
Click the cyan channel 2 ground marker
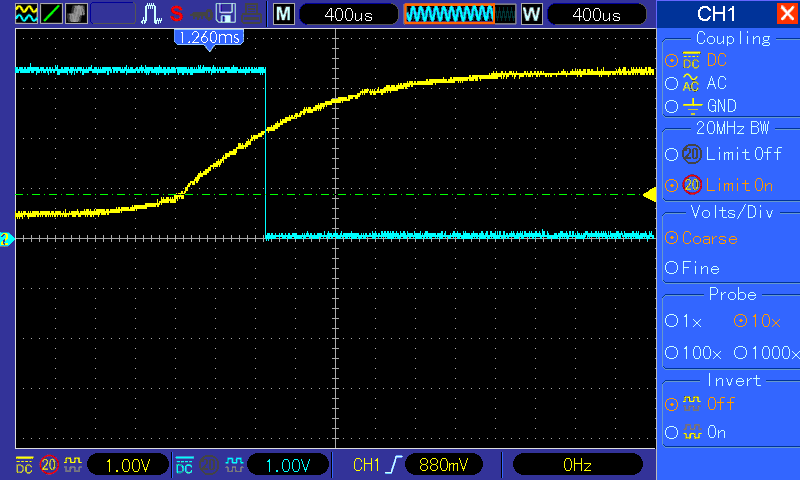(x=6, y=239)
